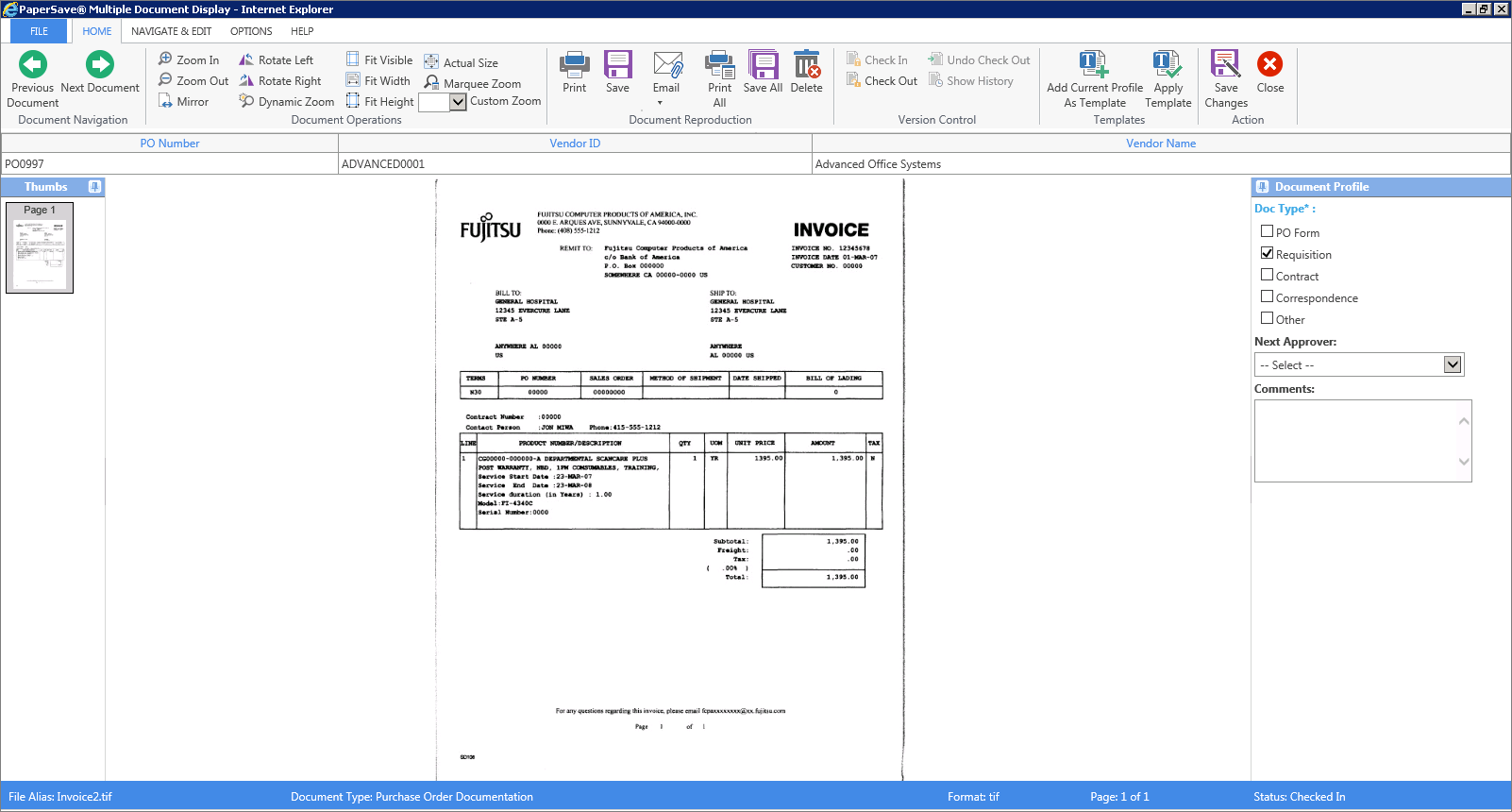Click the Zoom Out tool
This screenshot has height=812, width=1512.
pyautogui.click(x=193, y=80)
